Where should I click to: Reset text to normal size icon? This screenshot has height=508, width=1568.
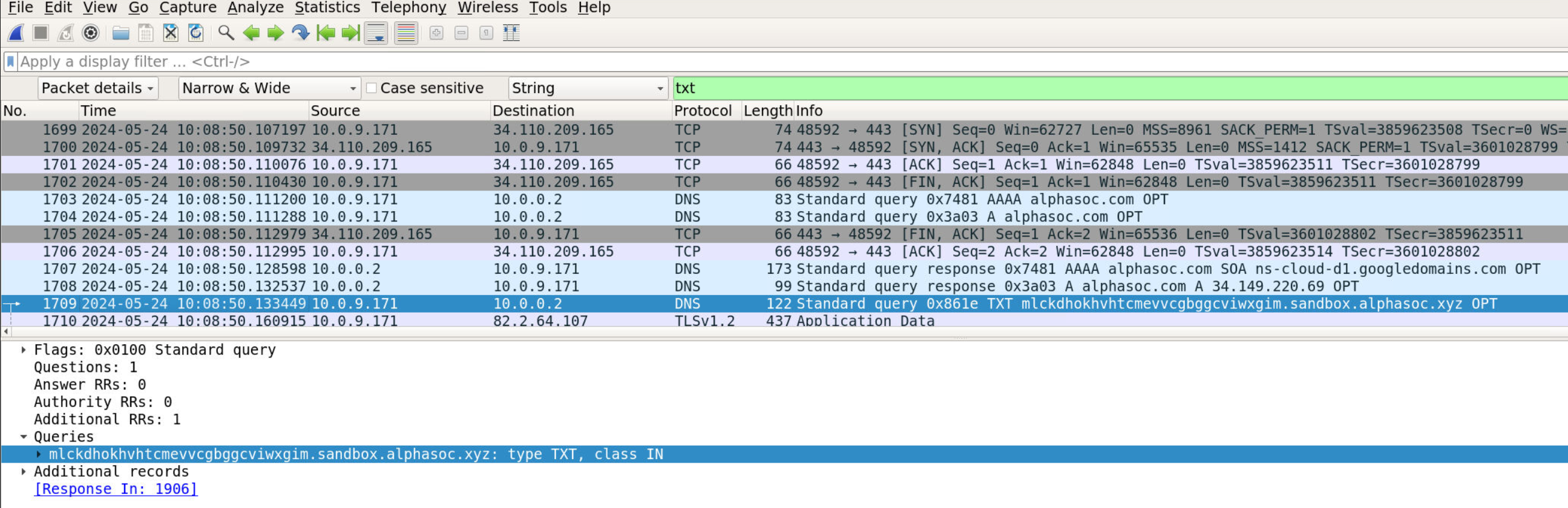(x=487, y=33)
